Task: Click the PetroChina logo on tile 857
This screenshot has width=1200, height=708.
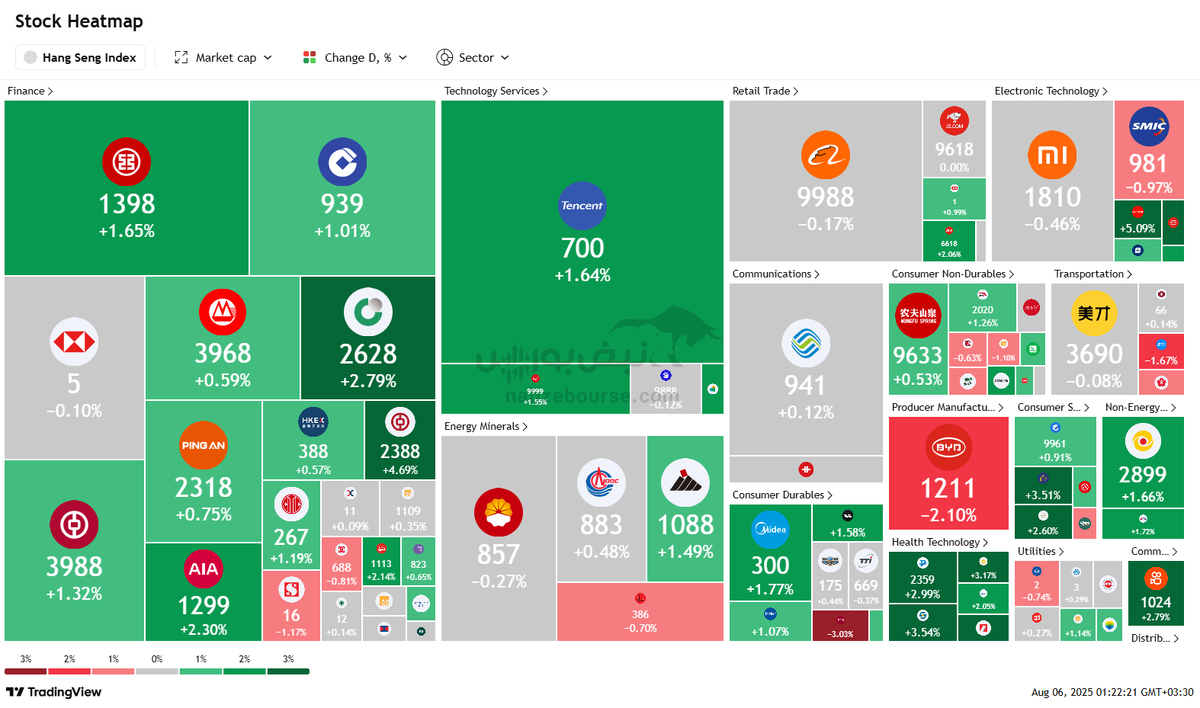Action: point(498,513)
